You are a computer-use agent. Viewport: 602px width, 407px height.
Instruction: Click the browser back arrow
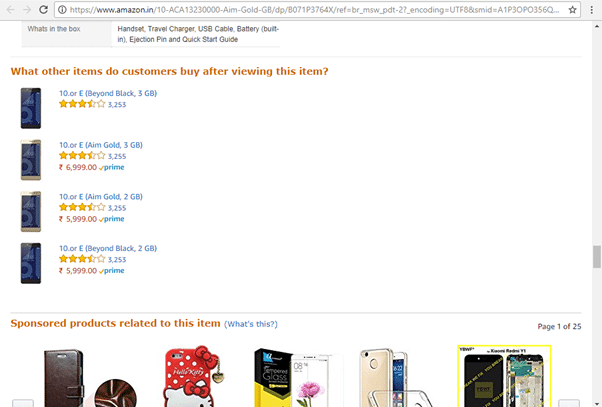(9, 9)
